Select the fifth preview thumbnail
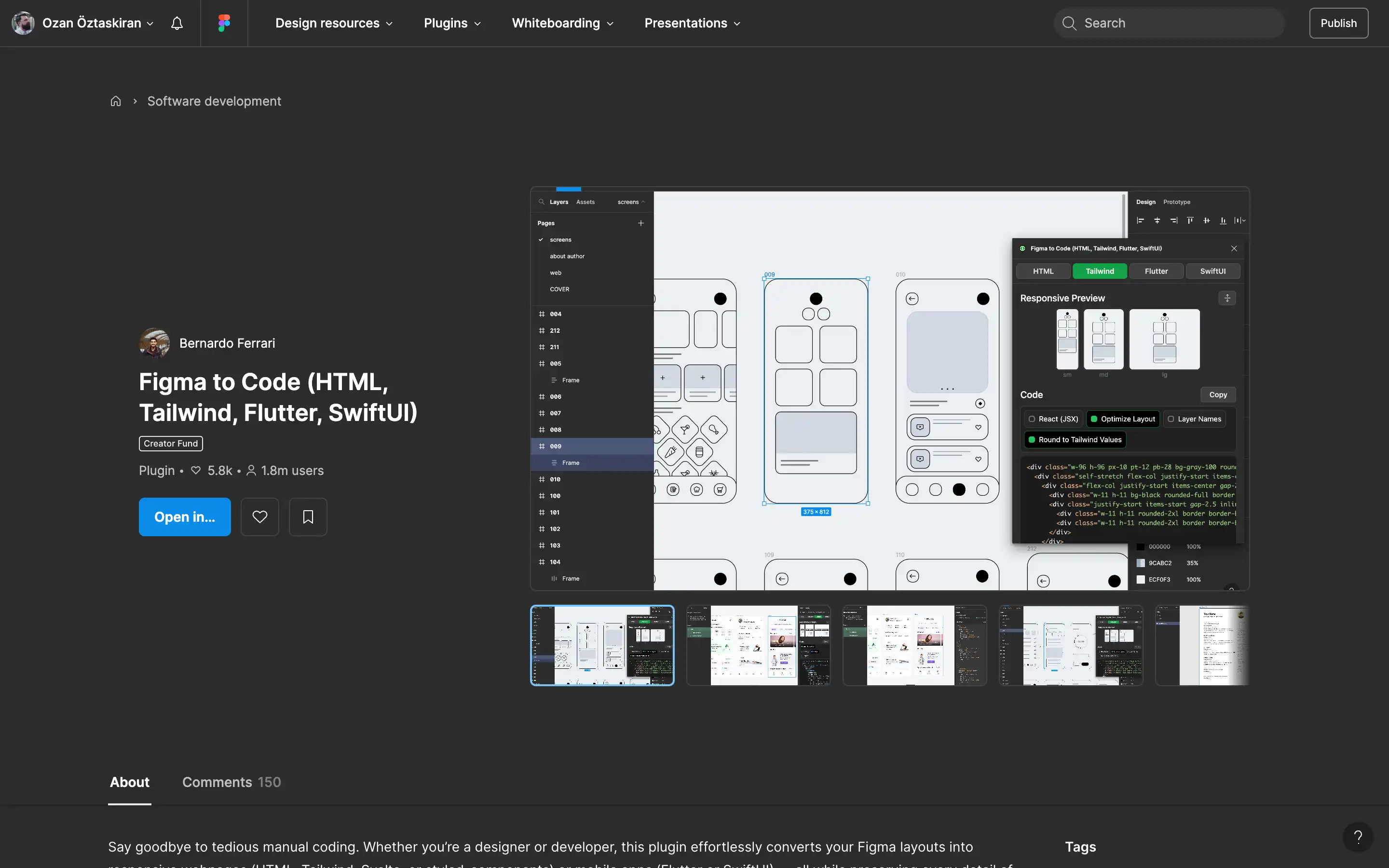This screenshot has width=1389, height=868. tap(1202, 645)
